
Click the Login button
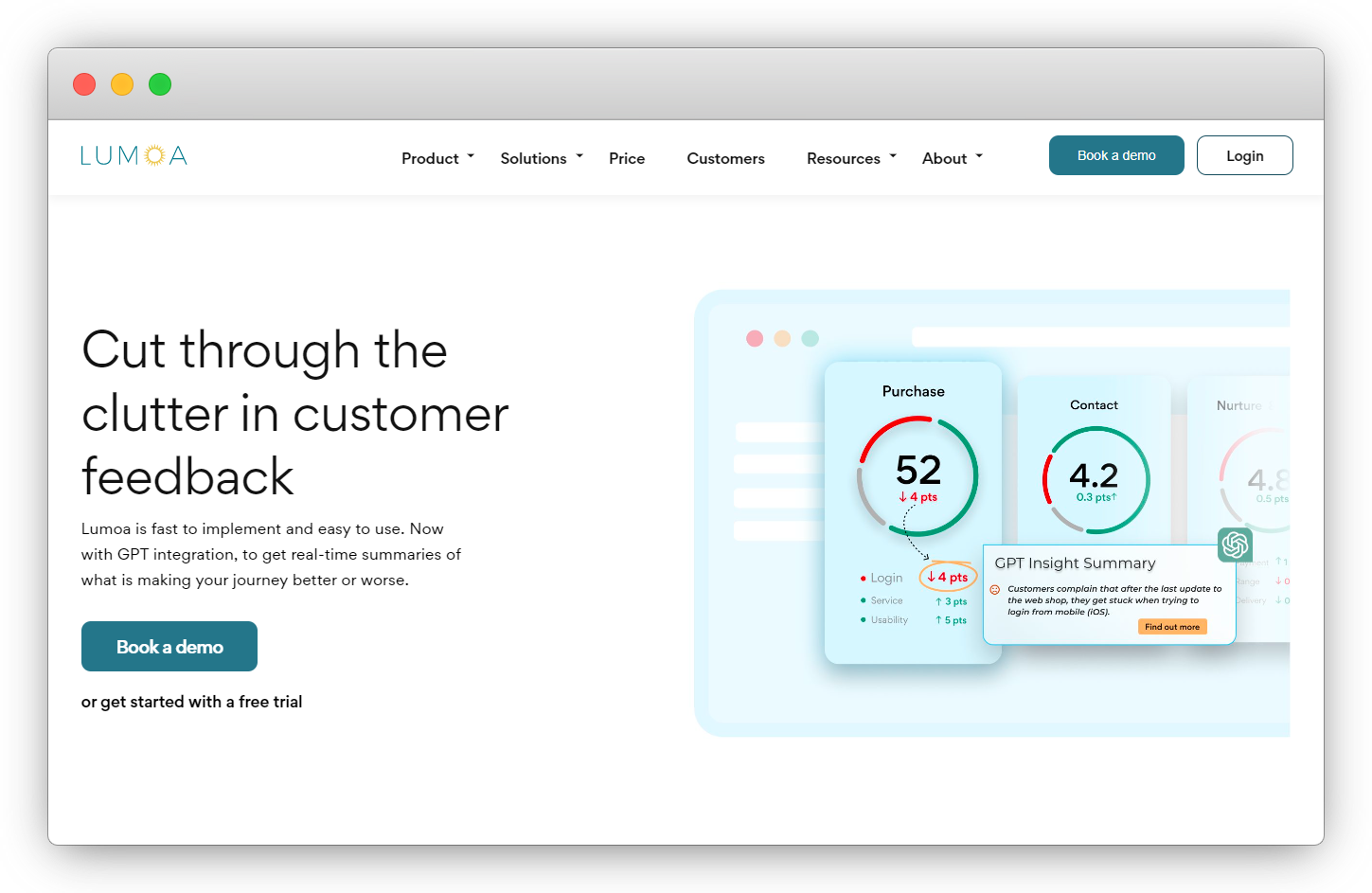point(1244,155)
